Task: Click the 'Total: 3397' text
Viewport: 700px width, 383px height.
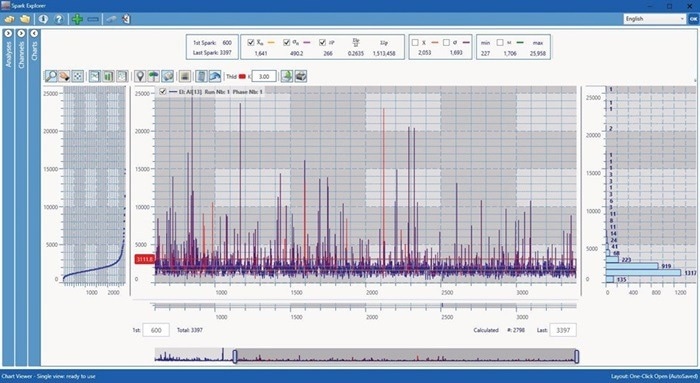Action: click(x=190, y=330)
